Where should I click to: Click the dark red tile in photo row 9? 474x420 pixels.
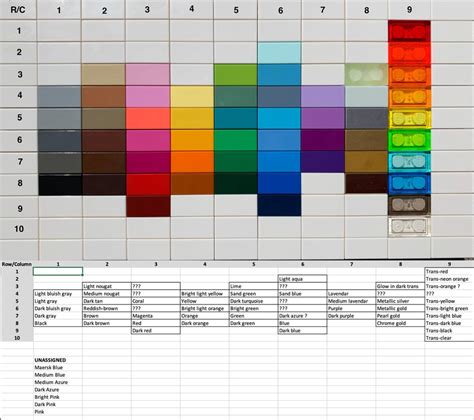click(148, 206)
